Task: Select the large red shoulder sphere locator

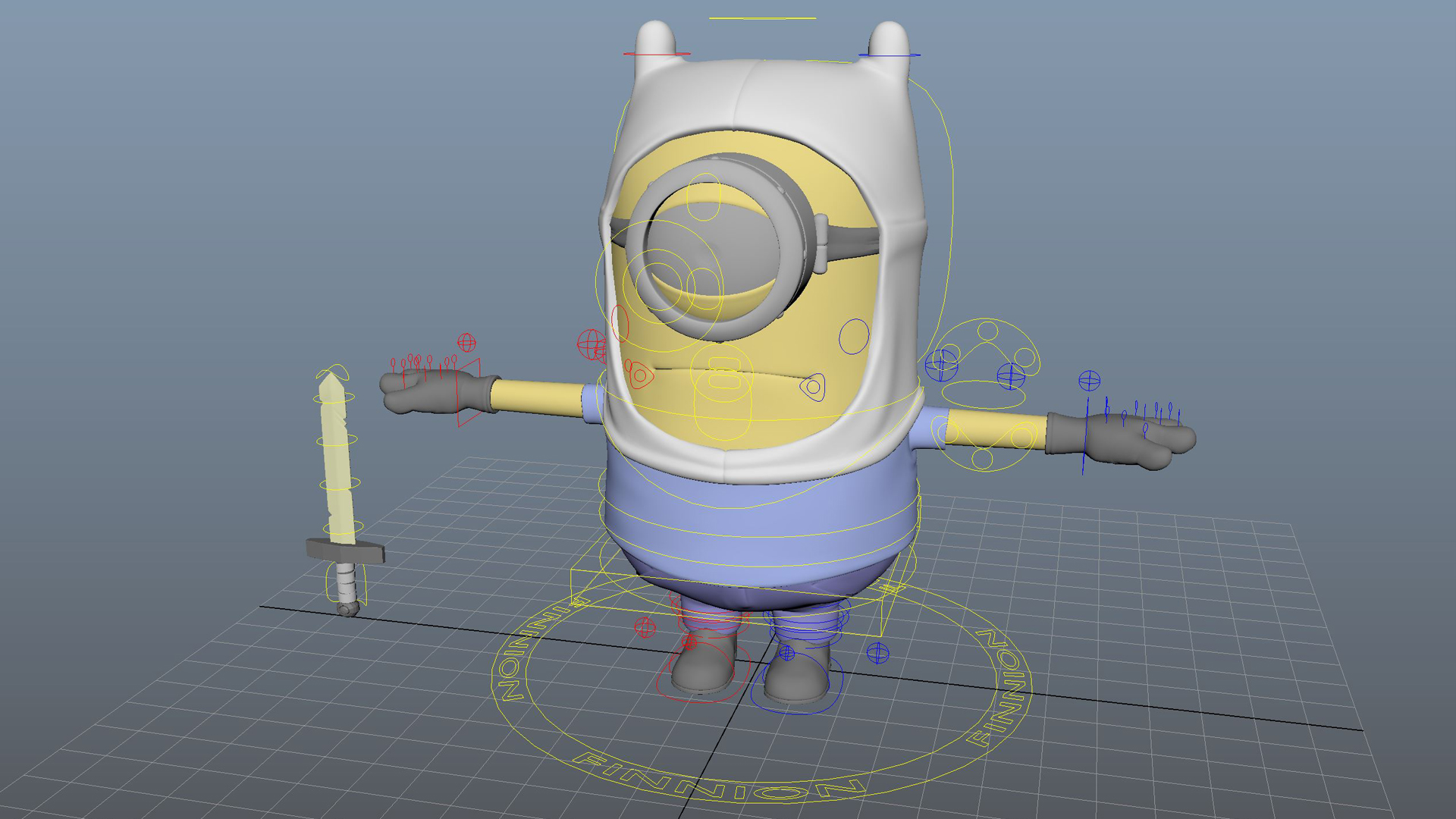Action: (x=591, y=344)
